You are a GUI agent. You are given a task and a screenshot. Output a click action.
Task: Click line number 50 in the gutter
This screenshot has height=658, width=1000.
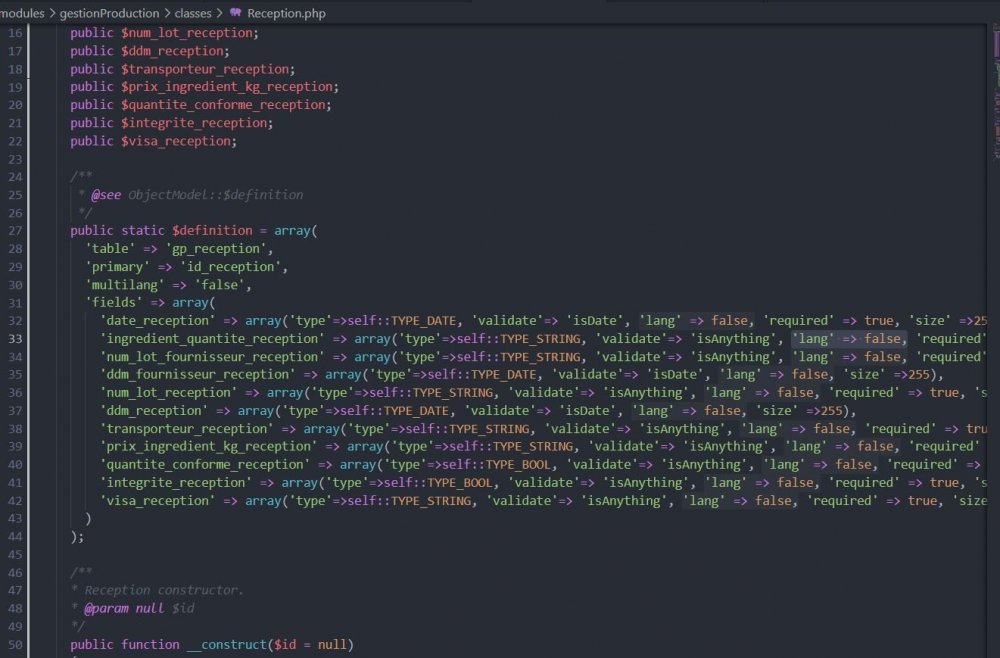pos(15,645)
